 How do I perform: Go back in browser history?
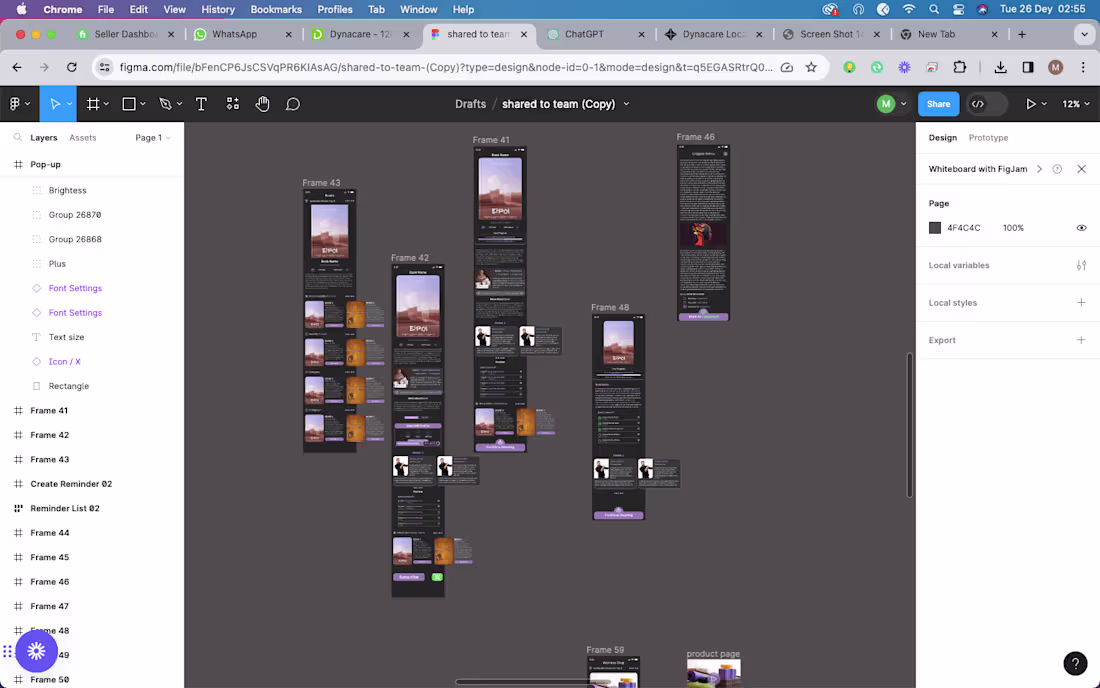click(17, 67)
